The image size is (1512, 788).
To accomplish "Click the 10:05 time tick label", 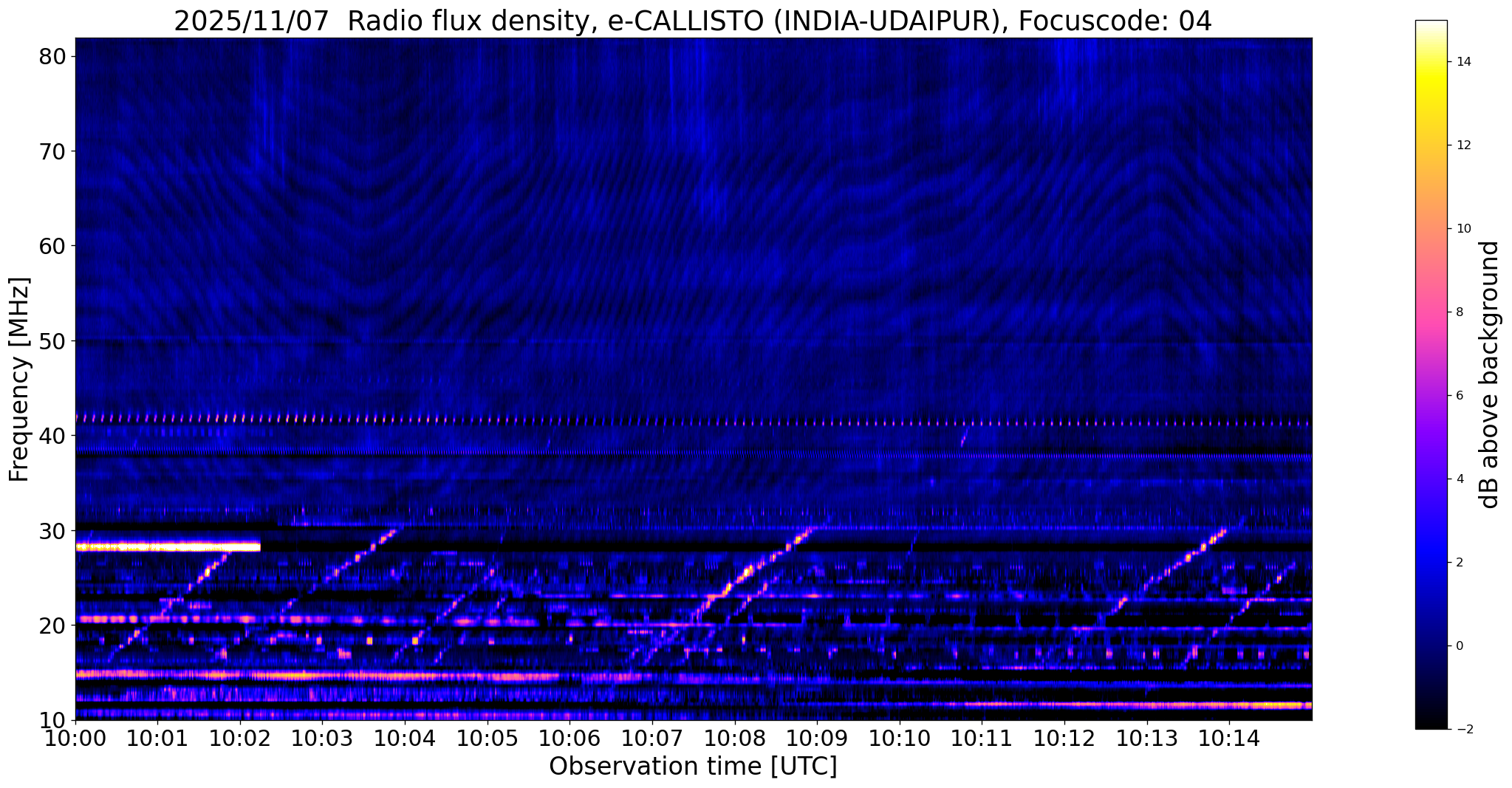I will (x=488, y=739).
